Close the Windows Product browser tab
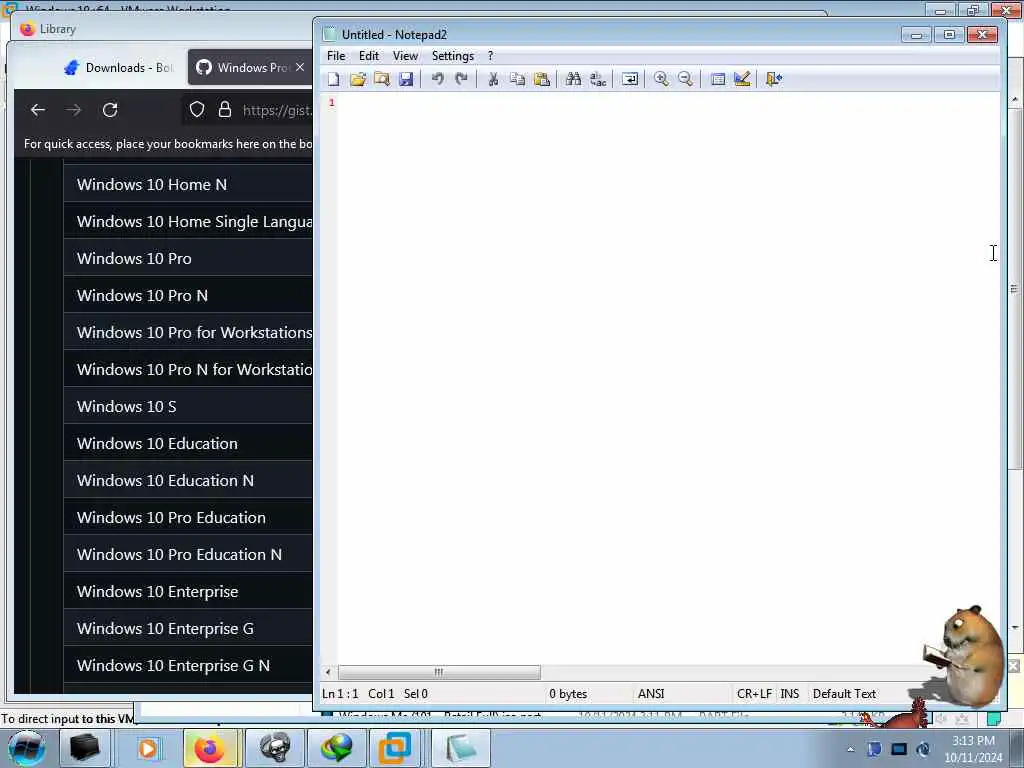This screenshot has height=768, width=1024. tap(300, 67)
